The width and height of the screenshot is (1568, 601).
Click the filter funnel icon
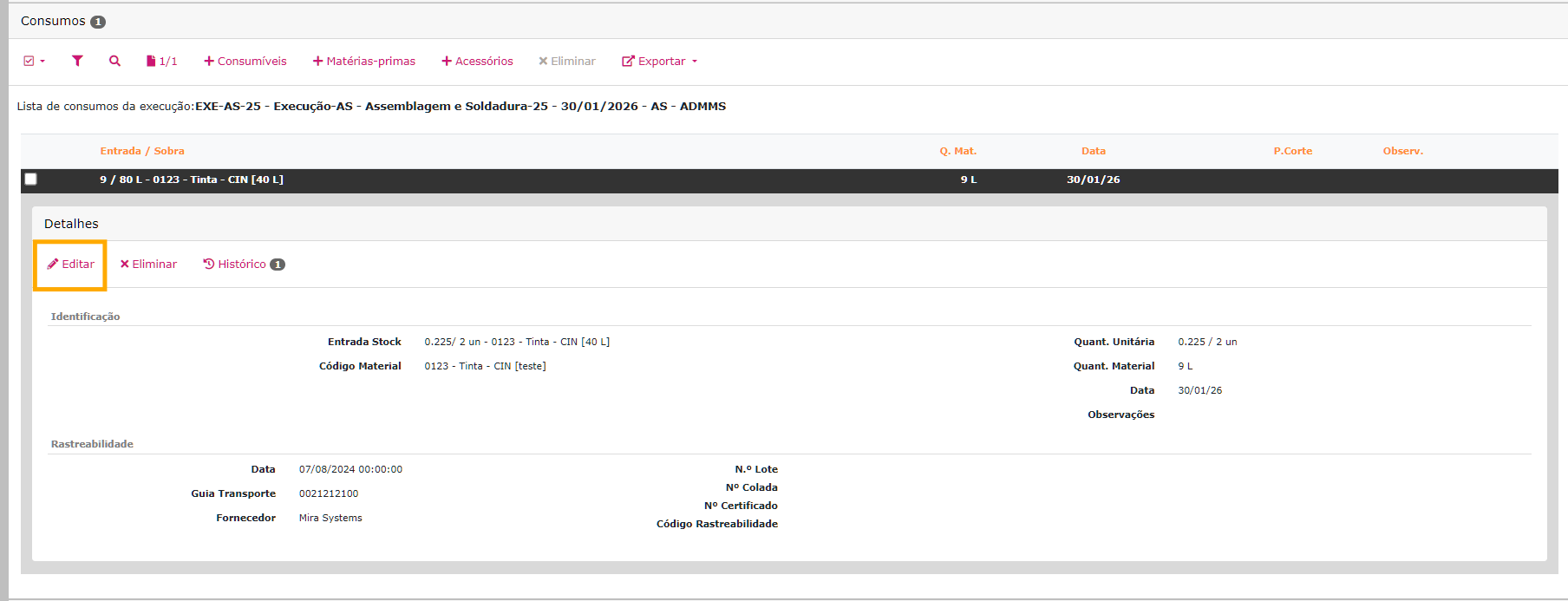[77, 61]
